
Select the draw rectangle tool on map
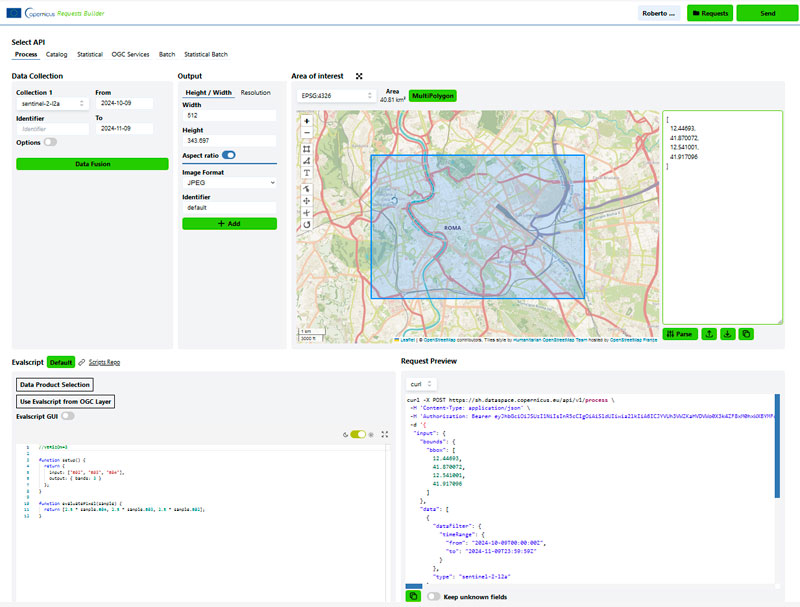pos(307,149)
